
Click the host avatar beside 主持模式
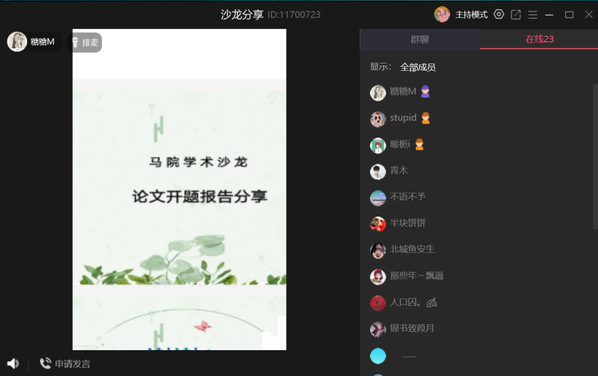click(x=442, y=14)
